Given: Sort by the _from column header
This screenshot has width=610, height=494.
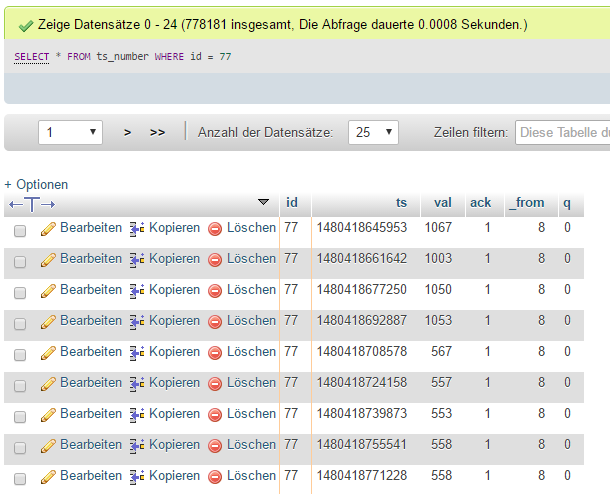Looking at the screenshot, I should pyautogui.click(x=527, y=203).
